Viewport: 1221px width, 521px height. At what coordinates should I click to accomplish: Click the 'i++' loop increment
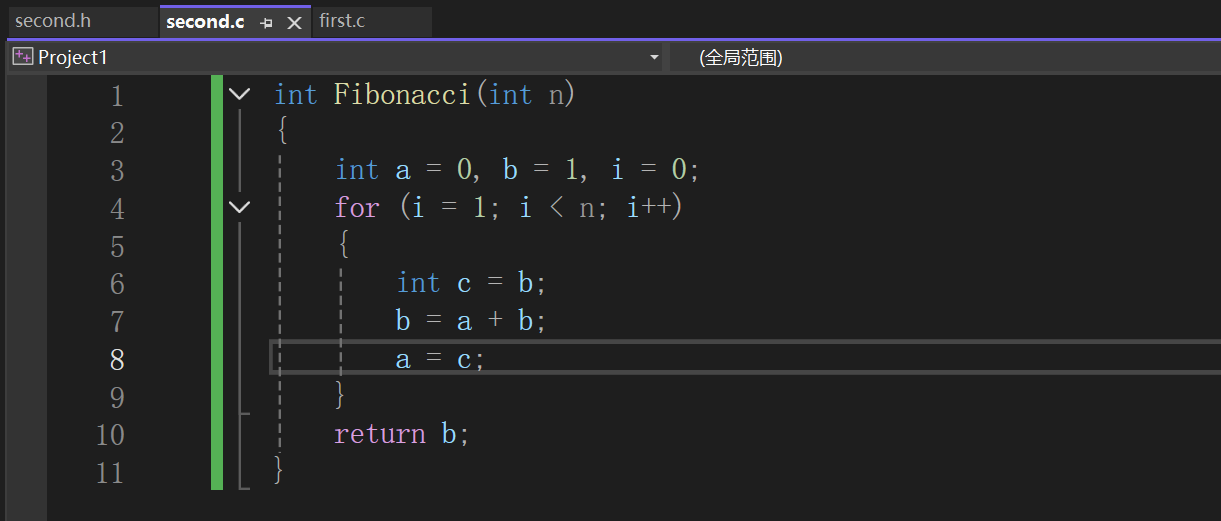tap(648, 208)
